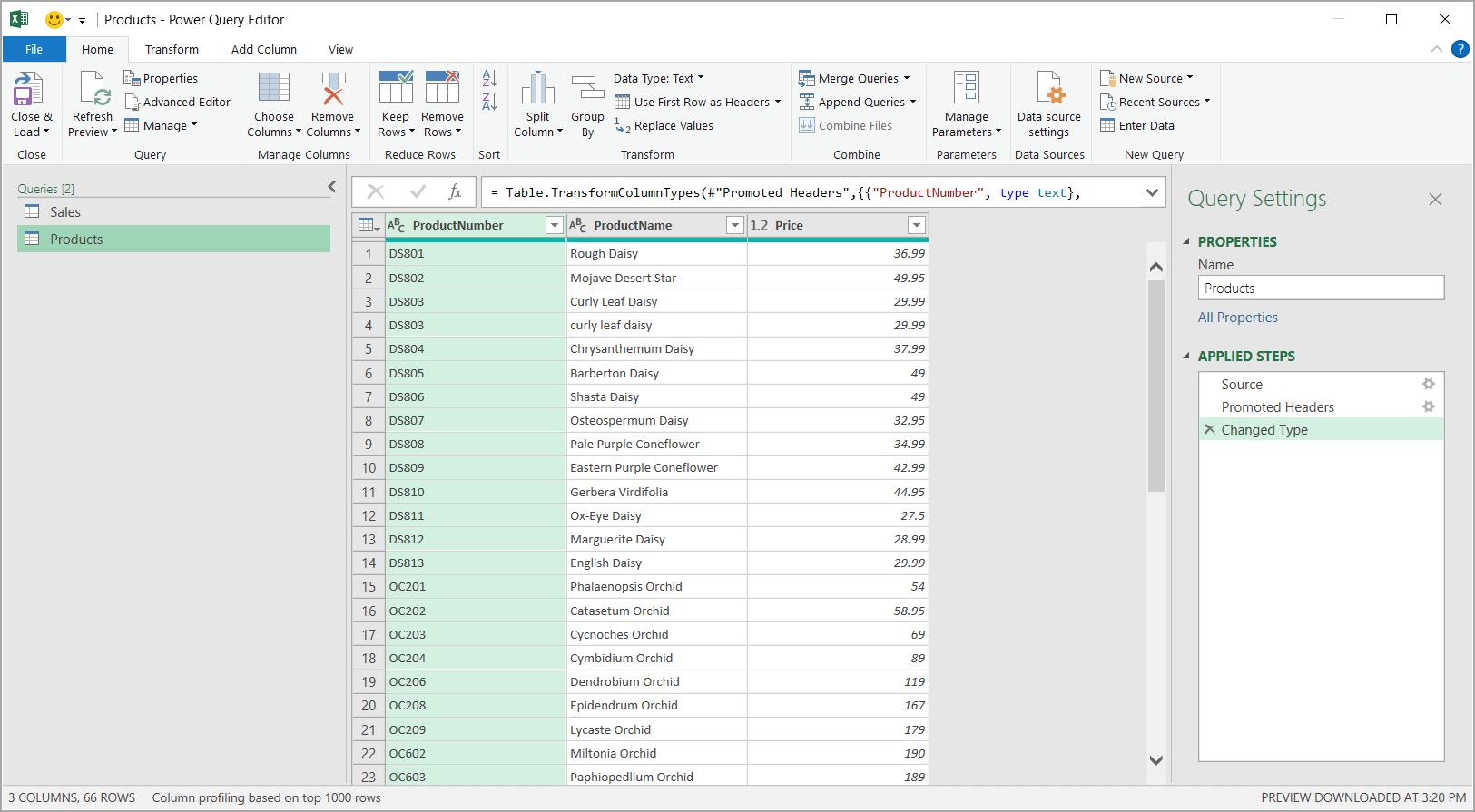Open the Price column filter dropdown
This screenshot has height=812, width=1475.
[916, 225]
